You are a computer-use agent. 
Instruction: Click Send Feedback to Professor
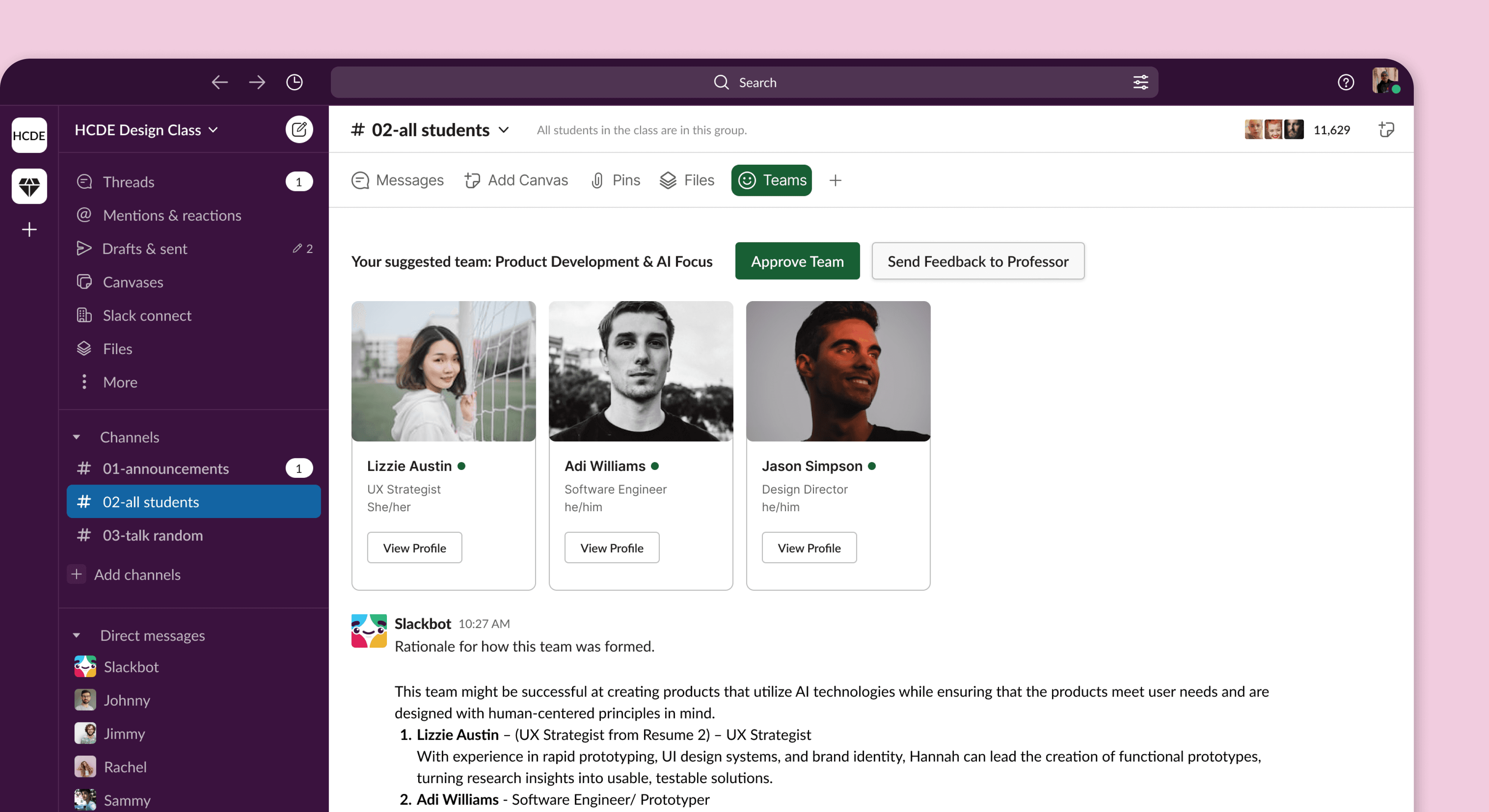coord(978,261)
